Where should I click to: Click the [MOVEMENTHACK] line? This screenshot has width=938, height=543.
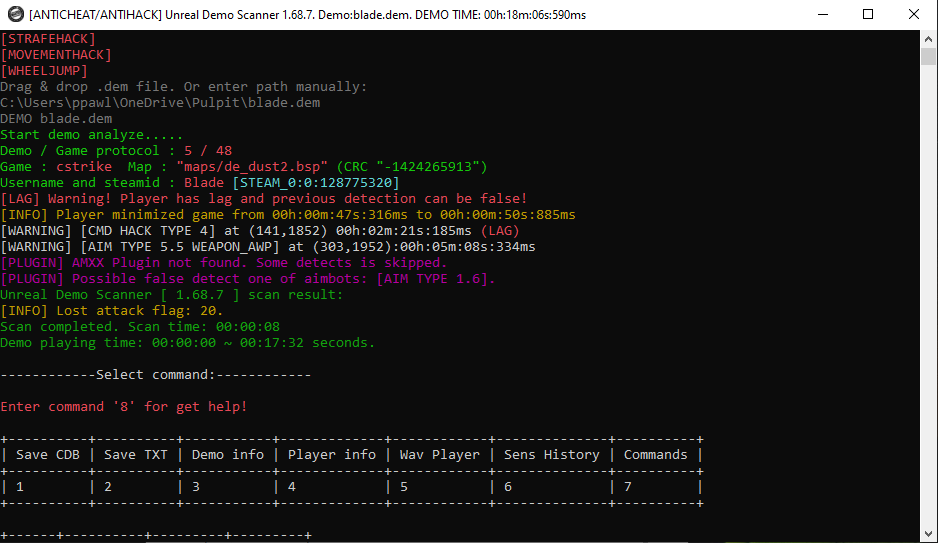pyautogui.click(x=56, y=55)
